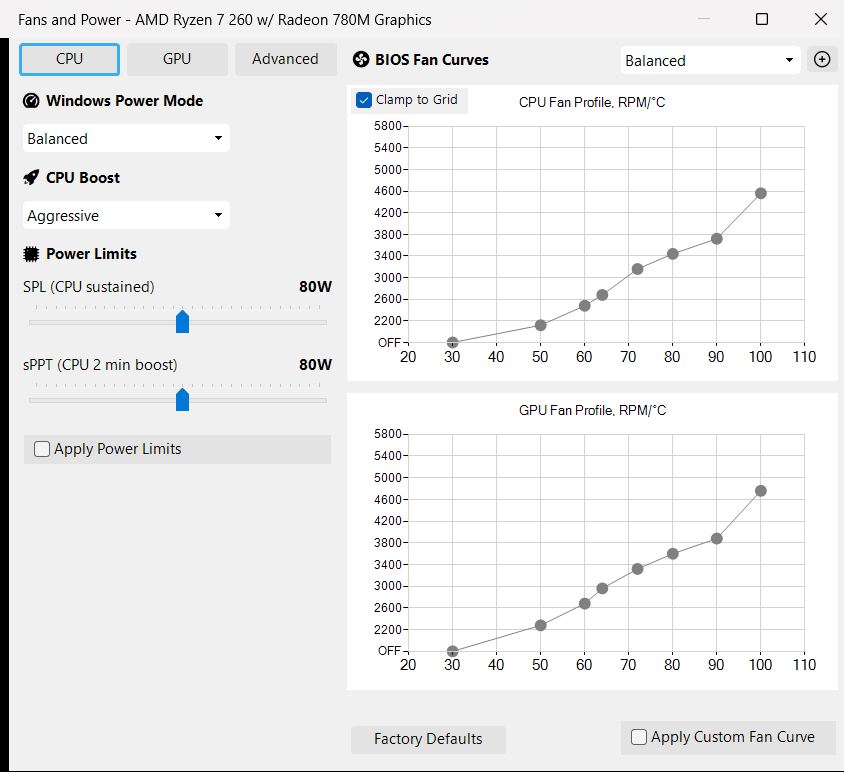The image size is (844, 772).
Task: Switch to the GPU tab
Action: 177,59
